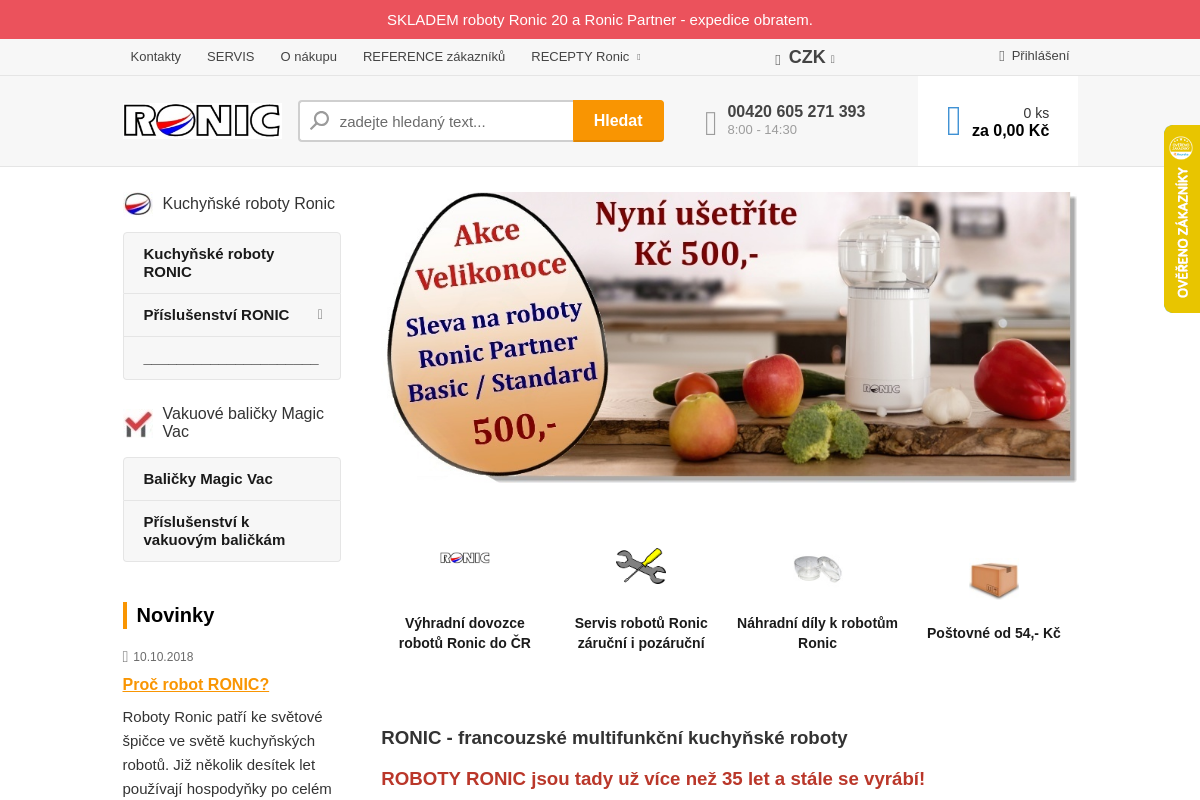Click the RONIC logo in header
Image resolution: width=1200 pixels, height=800 pixels.
coord(202,121)
